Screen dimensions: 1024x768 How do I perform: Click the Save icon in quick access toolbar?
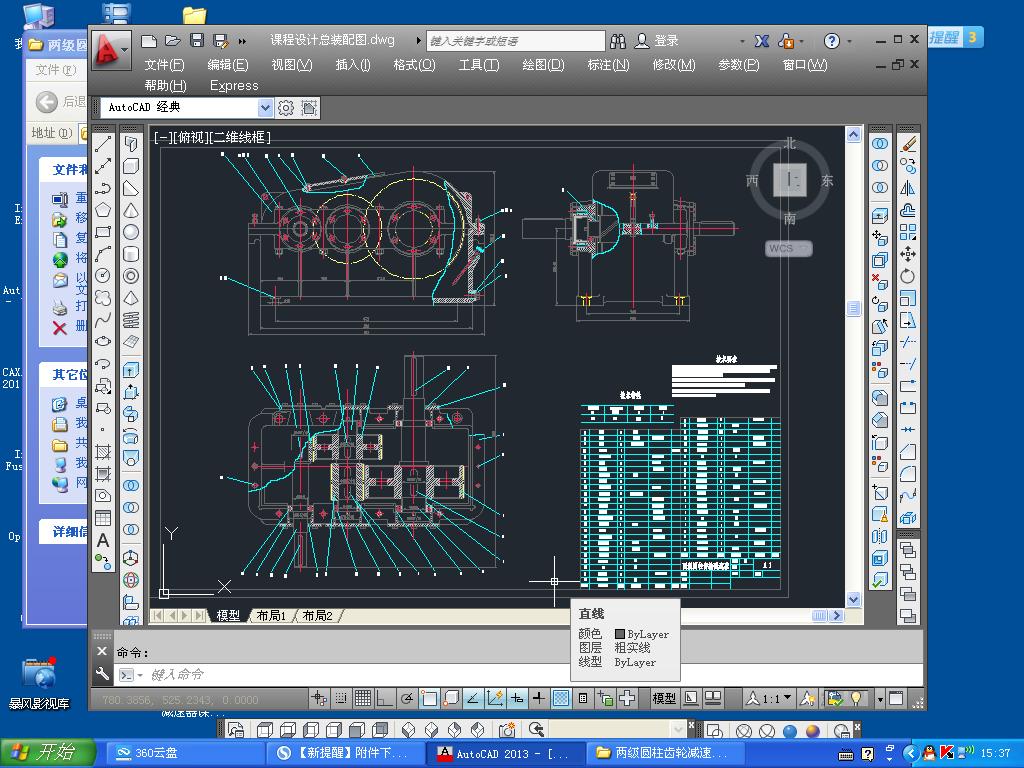pyautogui.click(x=197, y=41)
